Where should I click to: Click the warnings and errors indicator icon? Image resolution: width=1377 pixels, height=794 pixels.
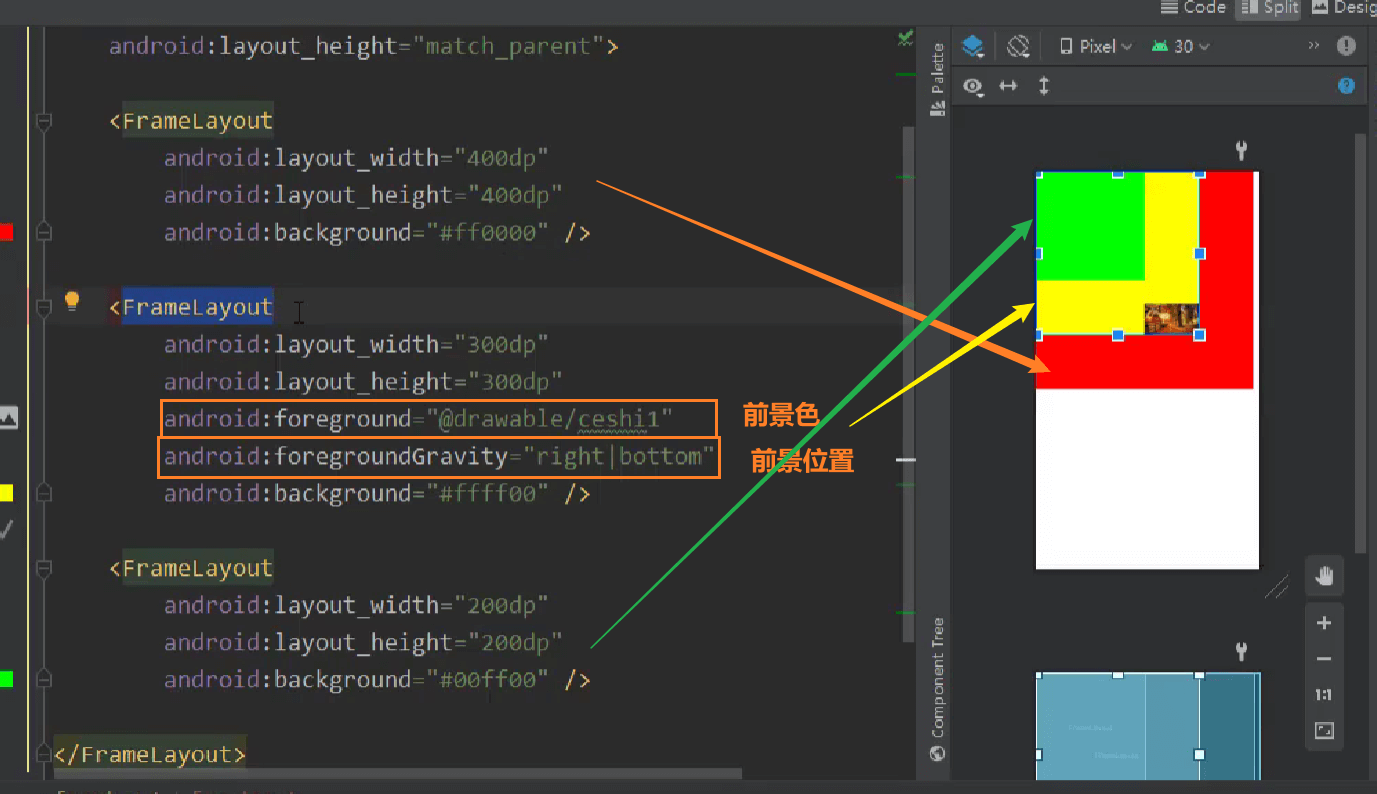coord(1346,46)
